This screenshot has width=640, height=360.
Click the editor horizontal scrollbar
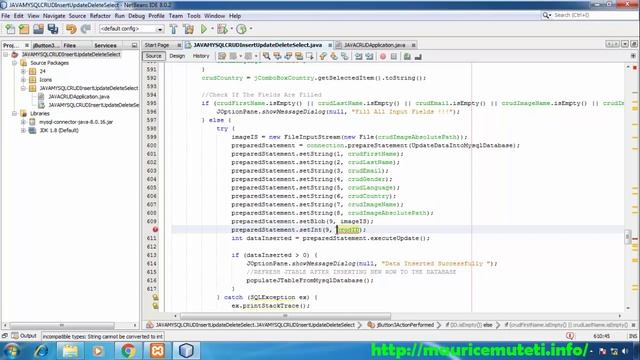tap(285, 316)
